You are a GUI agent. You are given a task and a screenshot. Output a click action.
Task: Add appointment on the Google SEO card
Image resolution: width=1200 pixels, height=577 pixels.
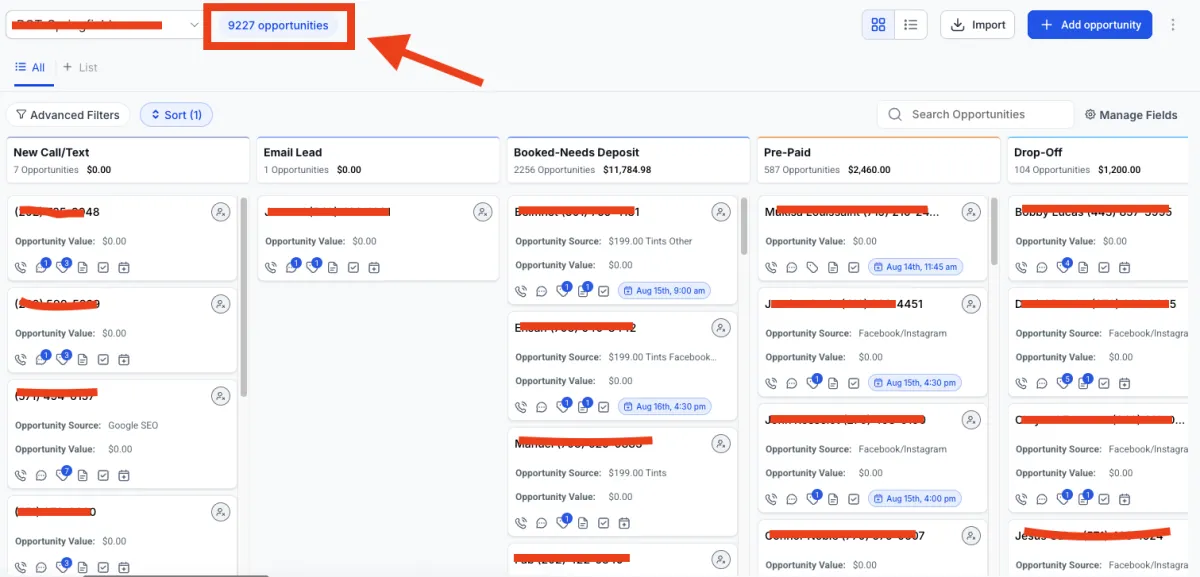124,475
